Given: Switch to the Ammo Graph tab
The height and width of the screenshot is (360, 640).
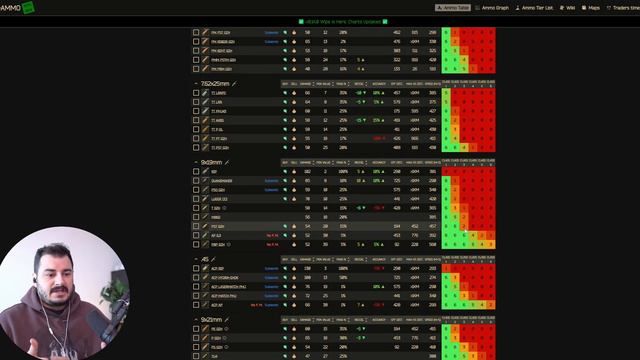Looking at the screenshot, I should [491, 8].
